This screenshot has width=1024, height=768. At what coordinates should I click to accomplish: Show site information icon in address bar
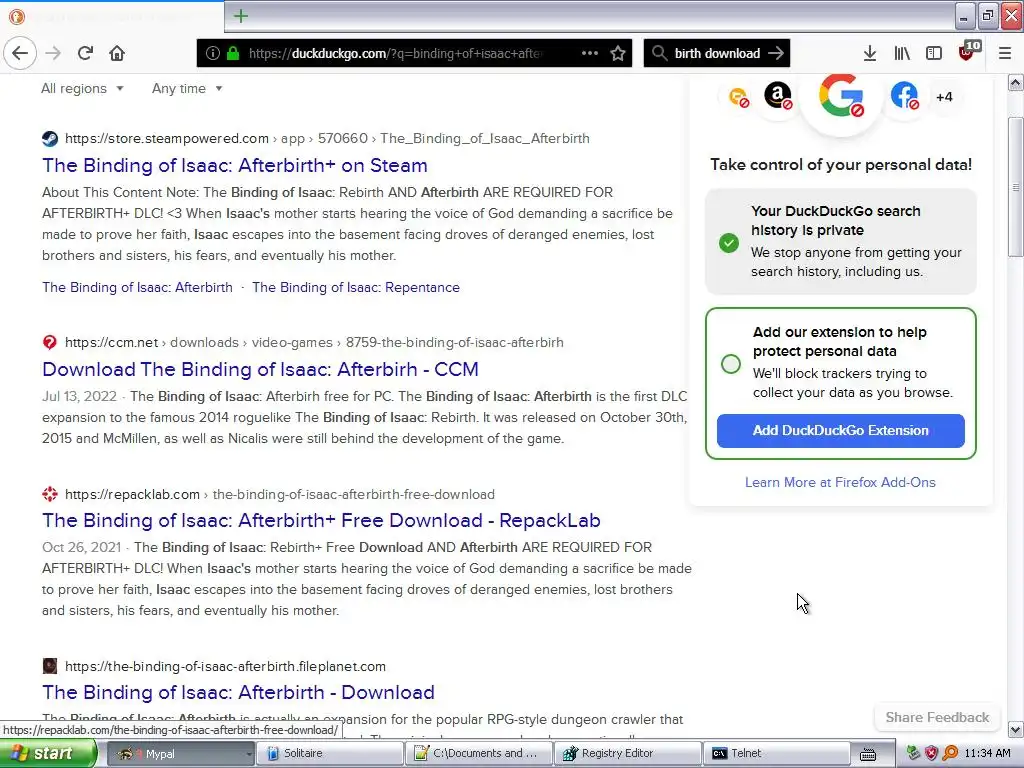click(x=212, y=53)
